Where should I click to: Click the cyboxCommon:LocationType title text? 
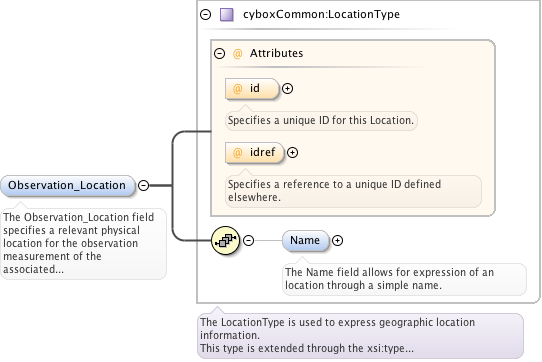point(321,15)
